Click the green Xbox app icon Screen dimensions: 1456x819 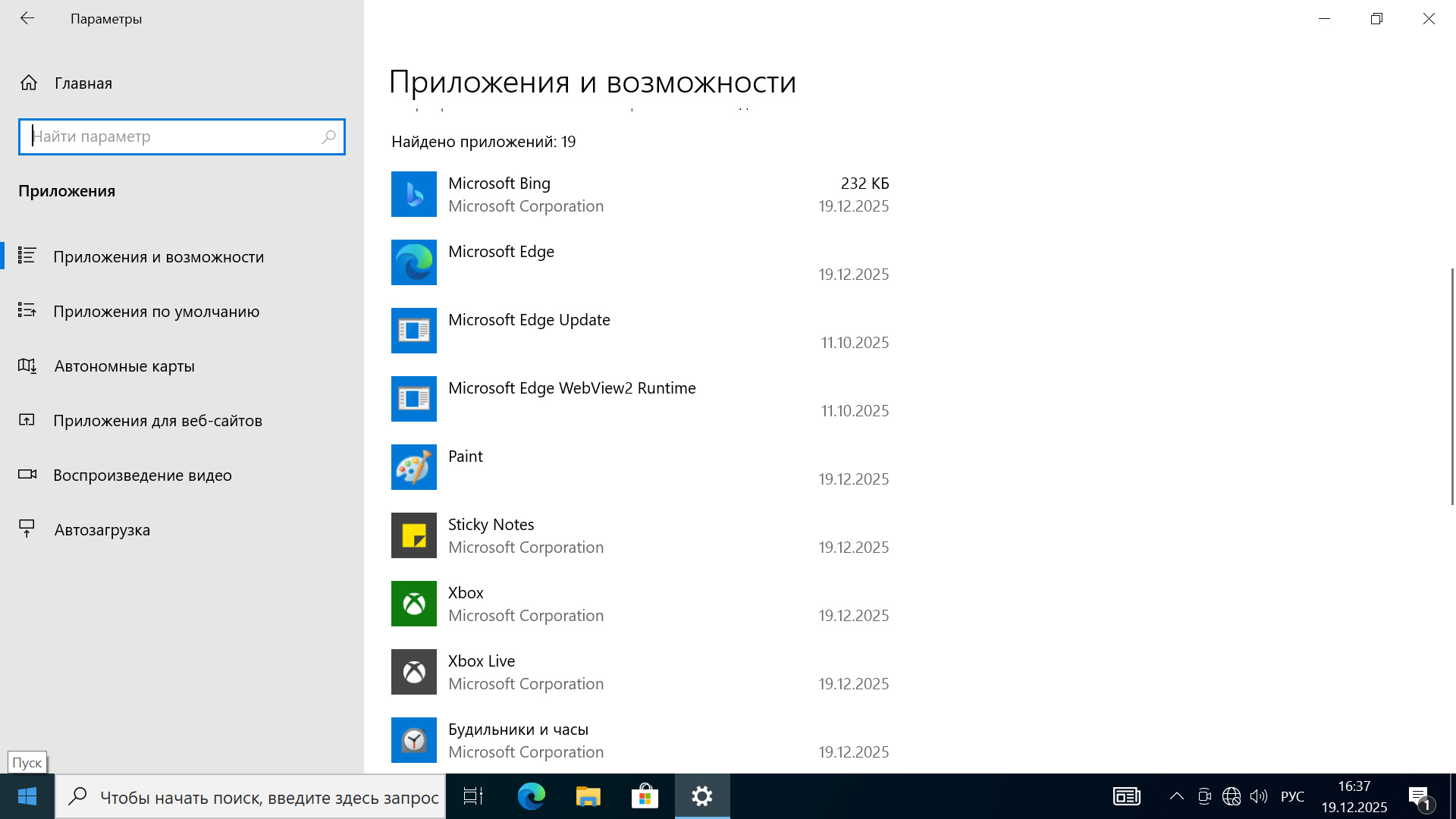(413, 604)
